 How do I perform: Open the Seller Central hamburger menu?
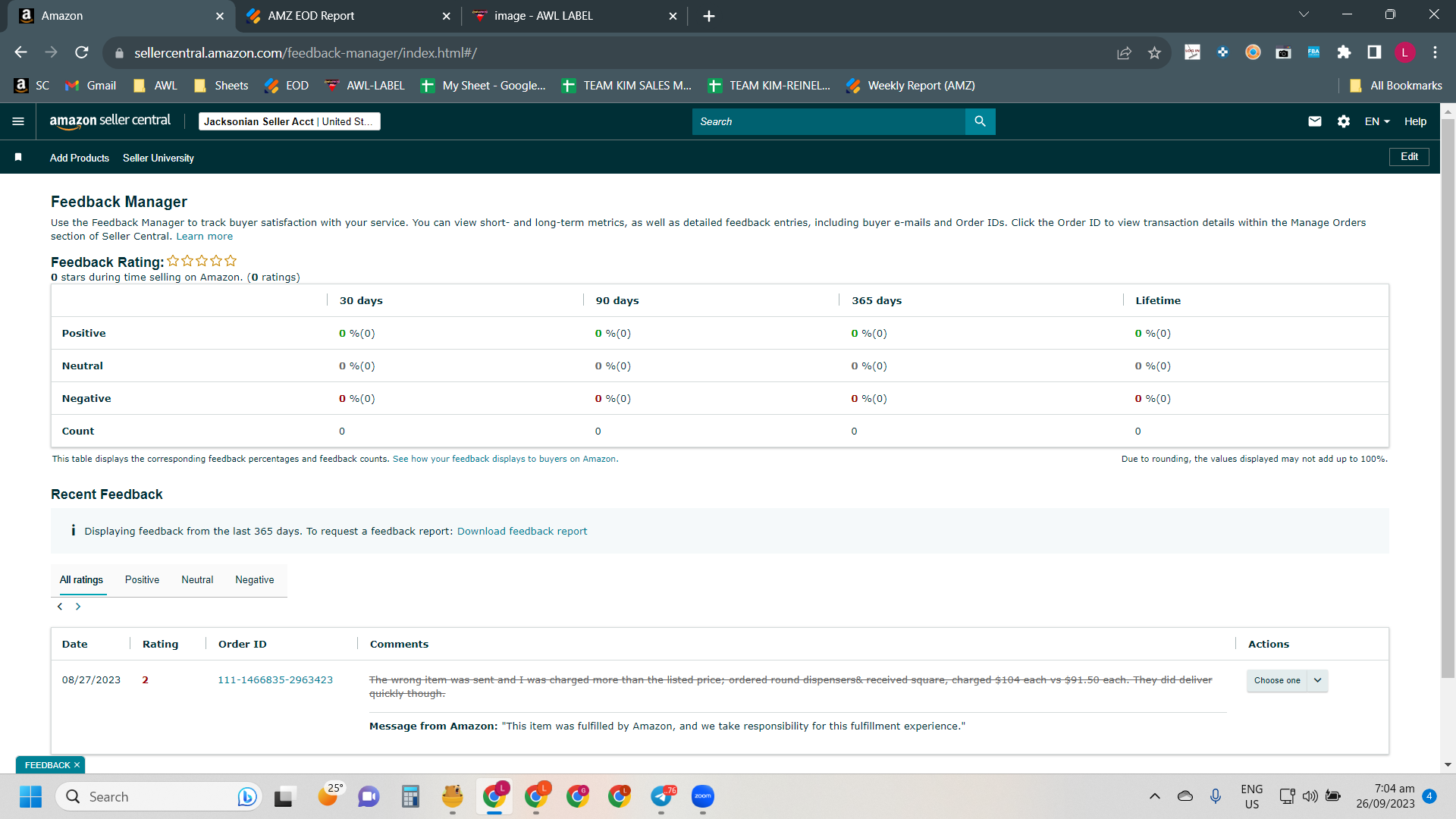click(x=18, y=121)
